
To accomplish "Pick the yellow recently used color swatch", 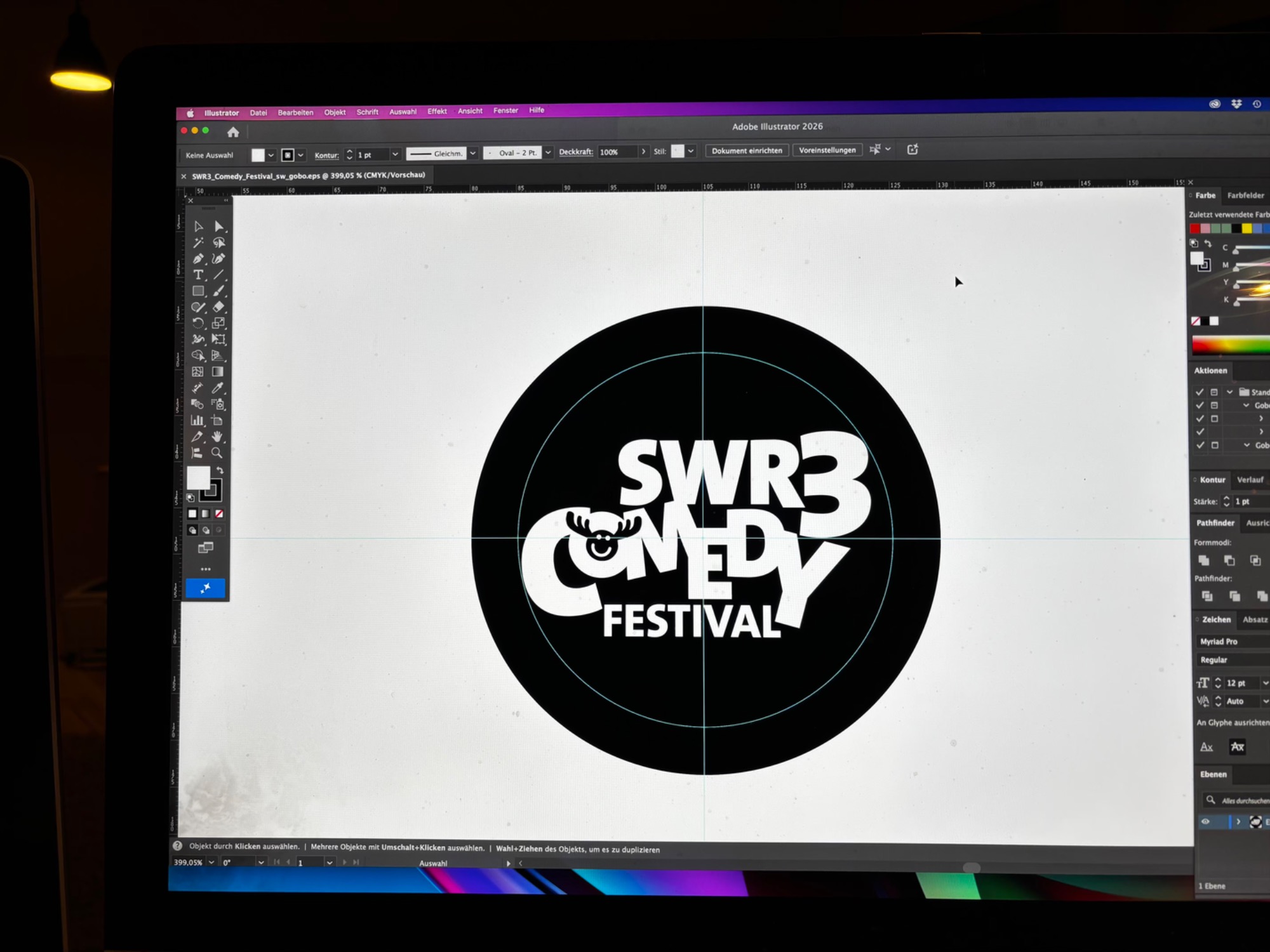I will (x=1247, y=228).
